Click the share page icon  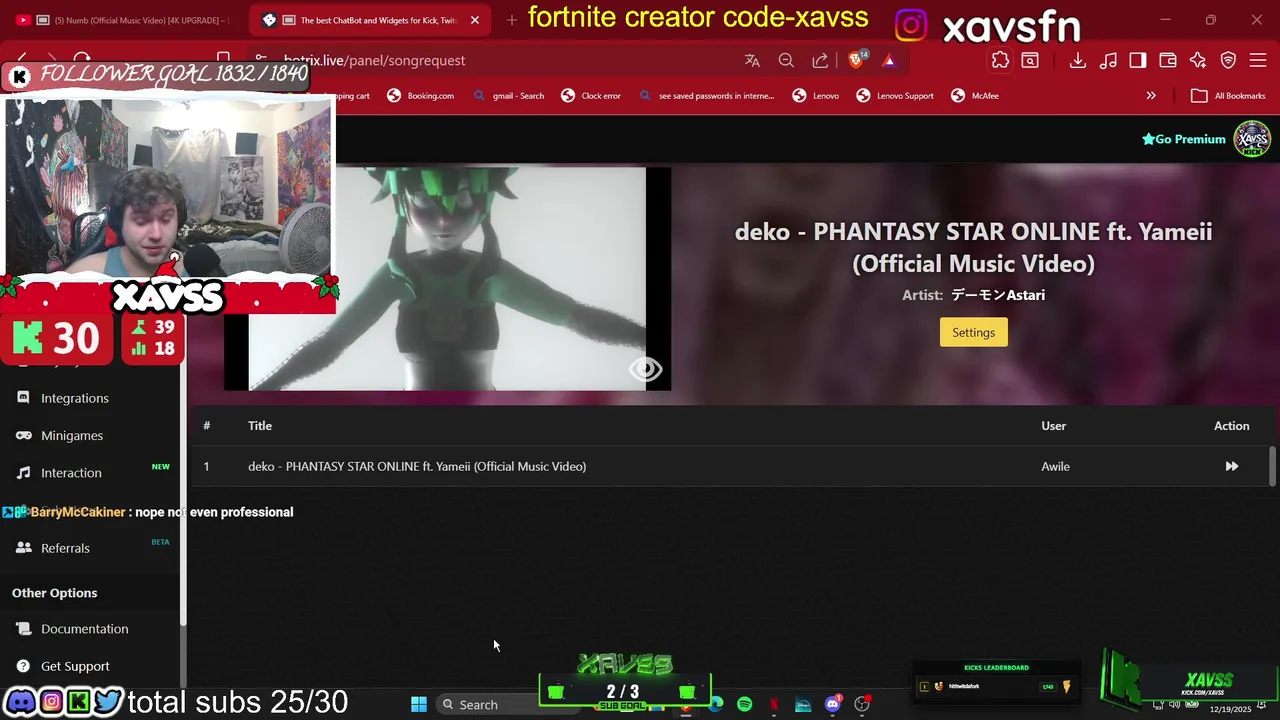coord(820,60)
